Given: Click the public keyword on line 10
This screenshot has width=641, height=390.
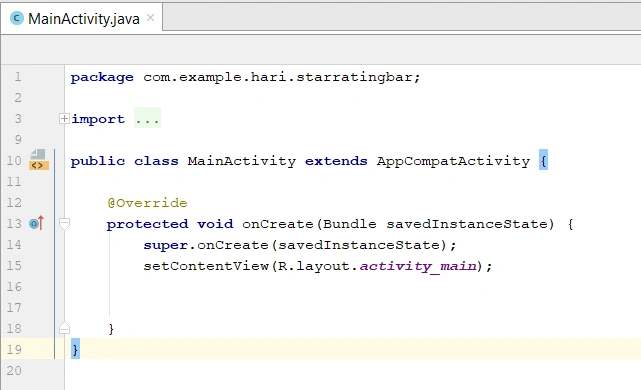Looking at the screenshot, I should coord(98,161).
